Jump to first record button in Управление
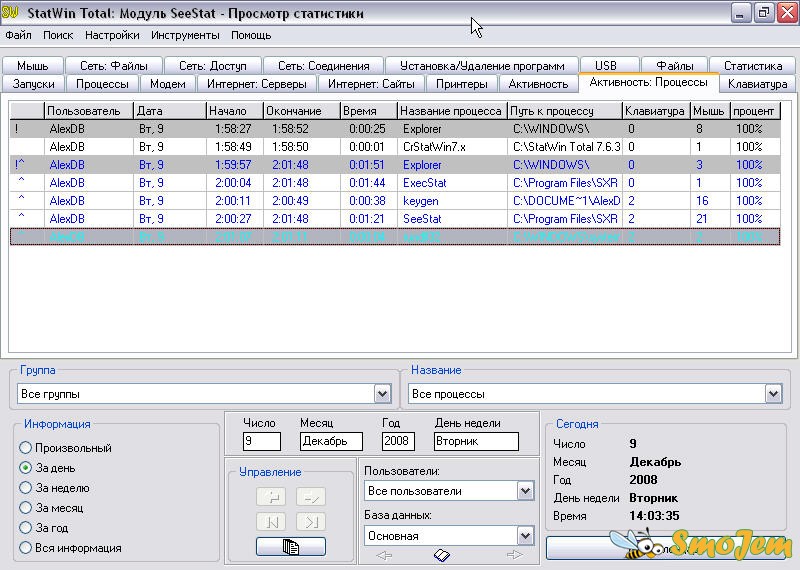The width and height of the screenshot is (800, 570). (271, 522)
